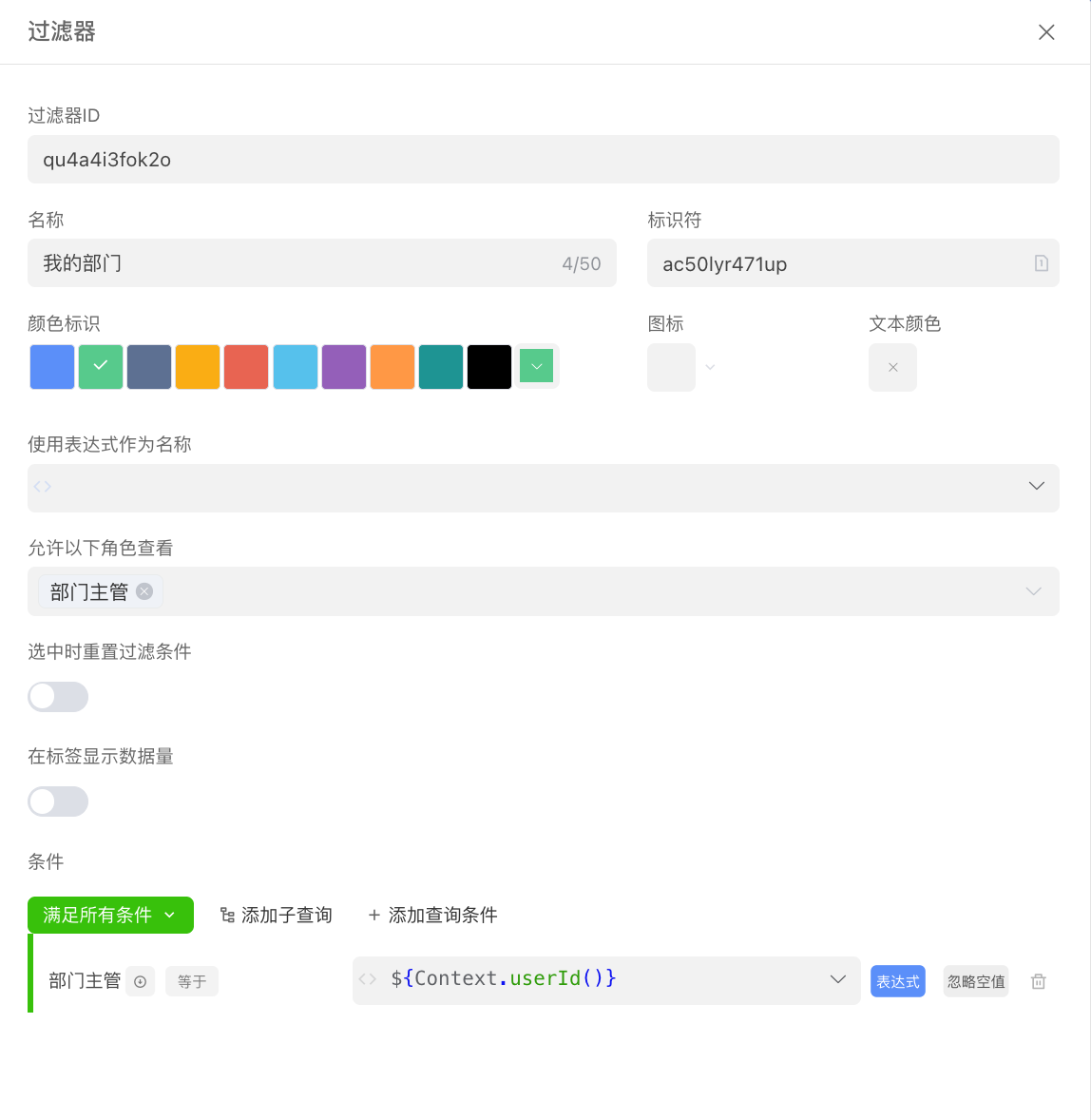Viewport: 1091px width, 1120px height.
Task: Click the expression icon in condition value field
Action: 369,979
